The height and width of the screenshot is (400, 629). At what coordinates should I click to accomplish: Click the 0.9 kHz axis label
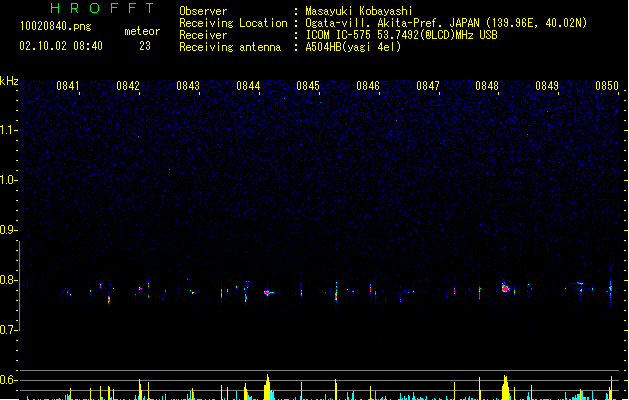[x=8, y=230]
